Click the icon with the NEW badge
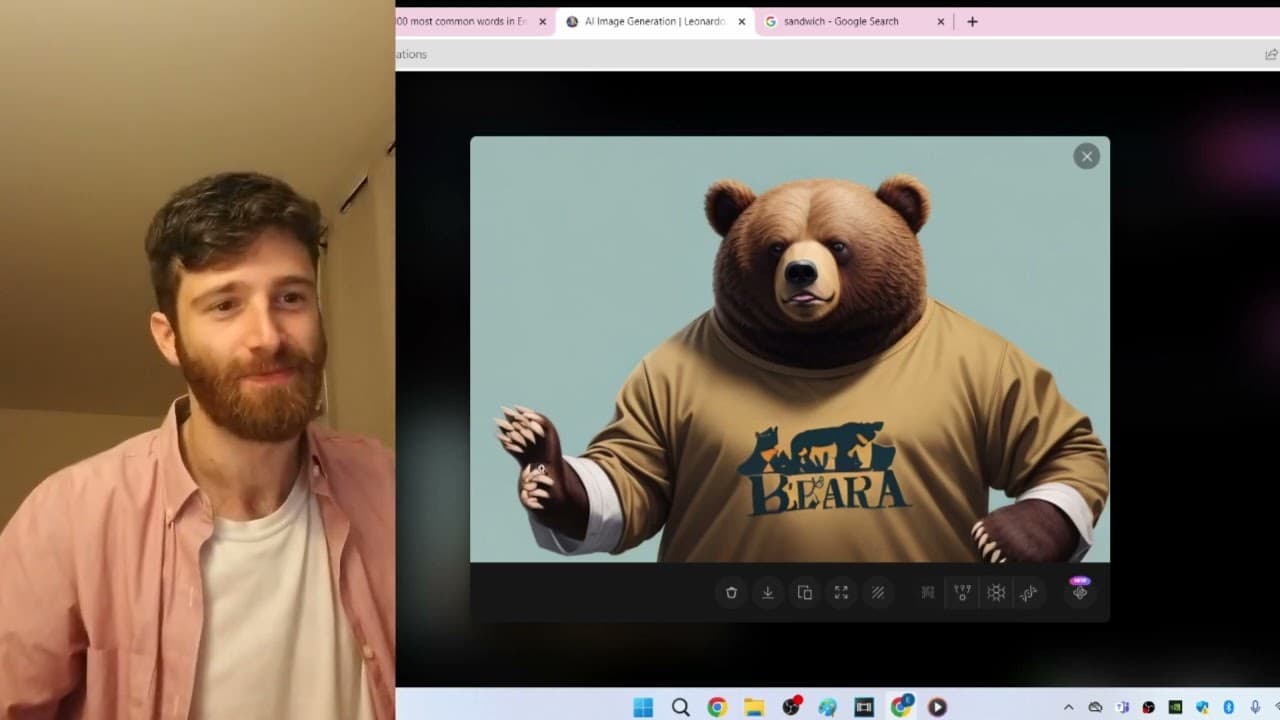1280x720 pixels. (x=1080, y=592)
